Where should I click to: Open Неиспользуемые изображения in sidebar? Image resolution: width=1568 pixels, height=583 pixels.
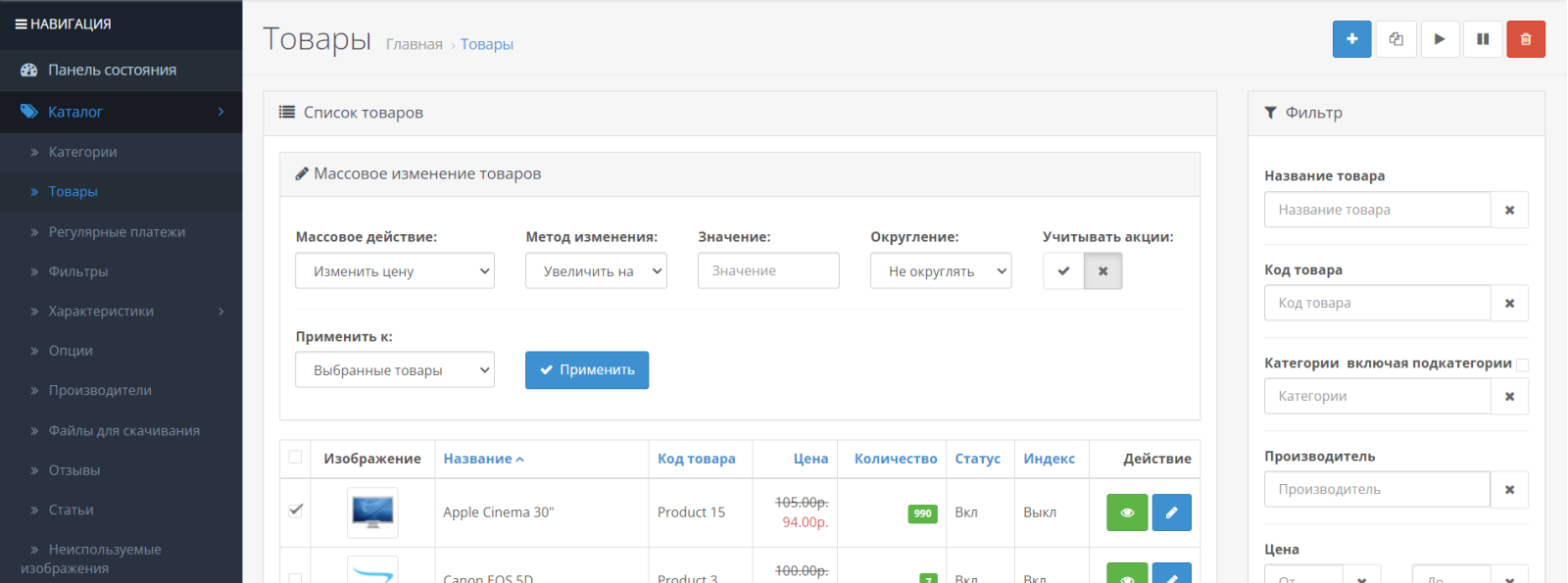121,559
